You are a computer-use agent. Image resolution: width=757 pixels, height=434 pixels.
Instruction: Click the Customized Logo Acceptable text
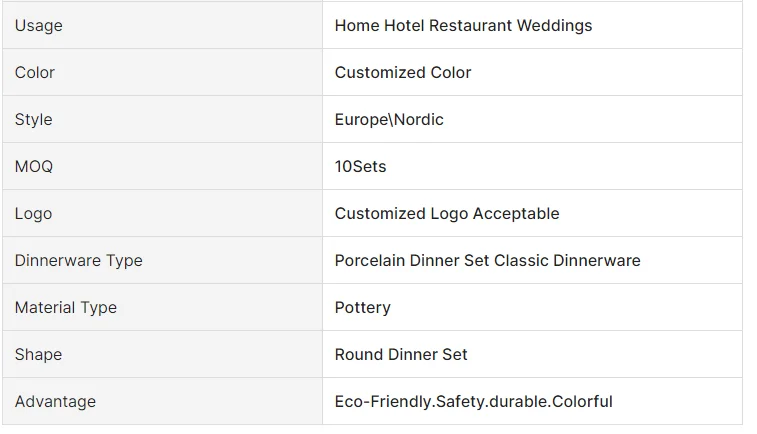pos(447,214)
